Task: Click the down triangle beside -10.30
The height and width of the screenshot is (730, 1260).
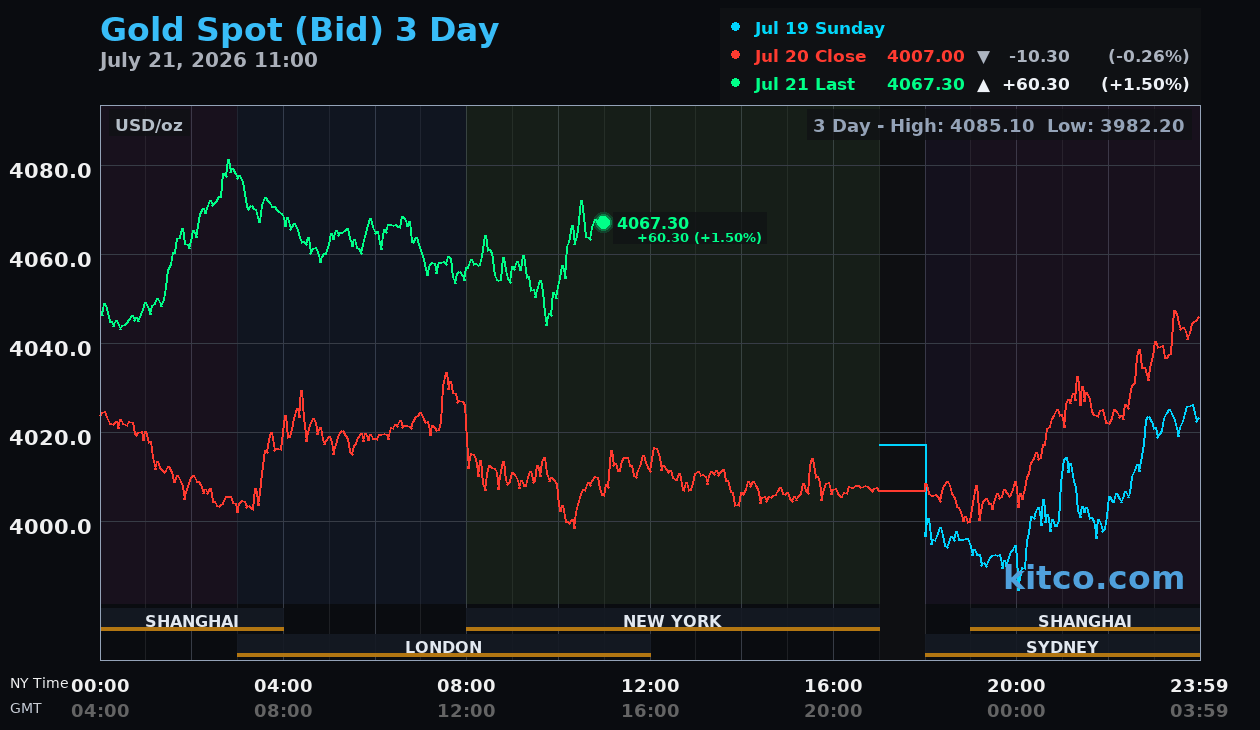Action: (x=983, y=57)
